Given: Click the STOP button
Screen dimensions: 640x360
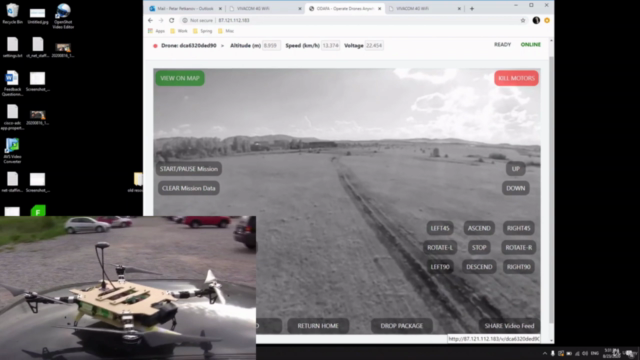Looking at the screenshot, I should click(x=479, y=247).
